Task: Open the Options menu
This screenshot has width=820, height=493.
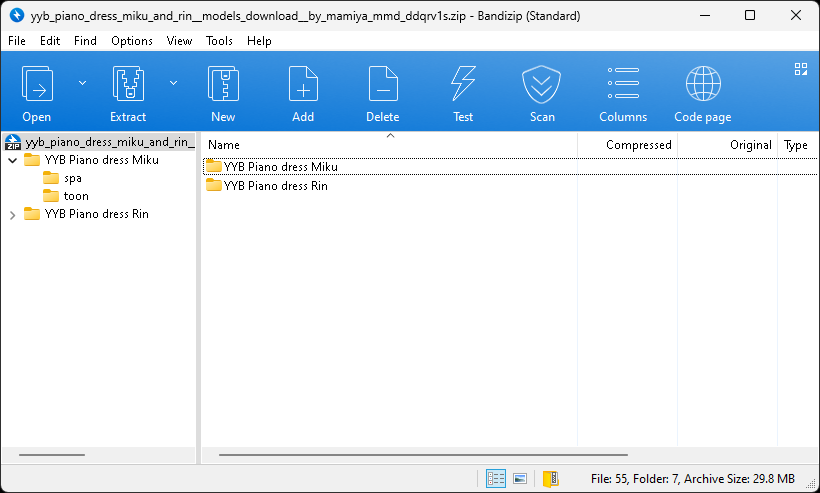Action: coord(132,41)
